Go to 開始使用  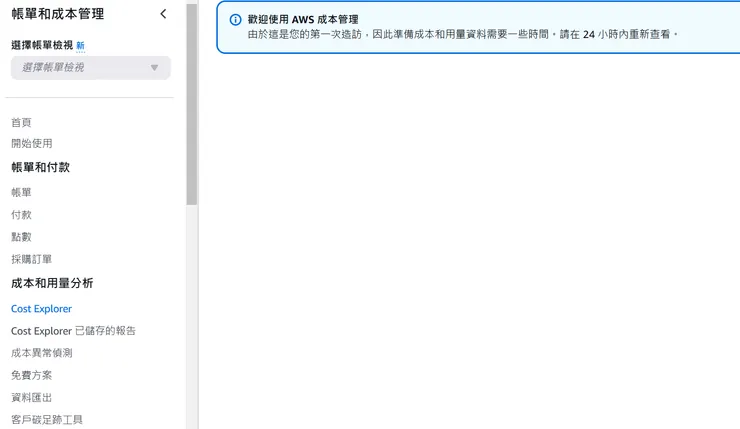click(x=32, y=143)
